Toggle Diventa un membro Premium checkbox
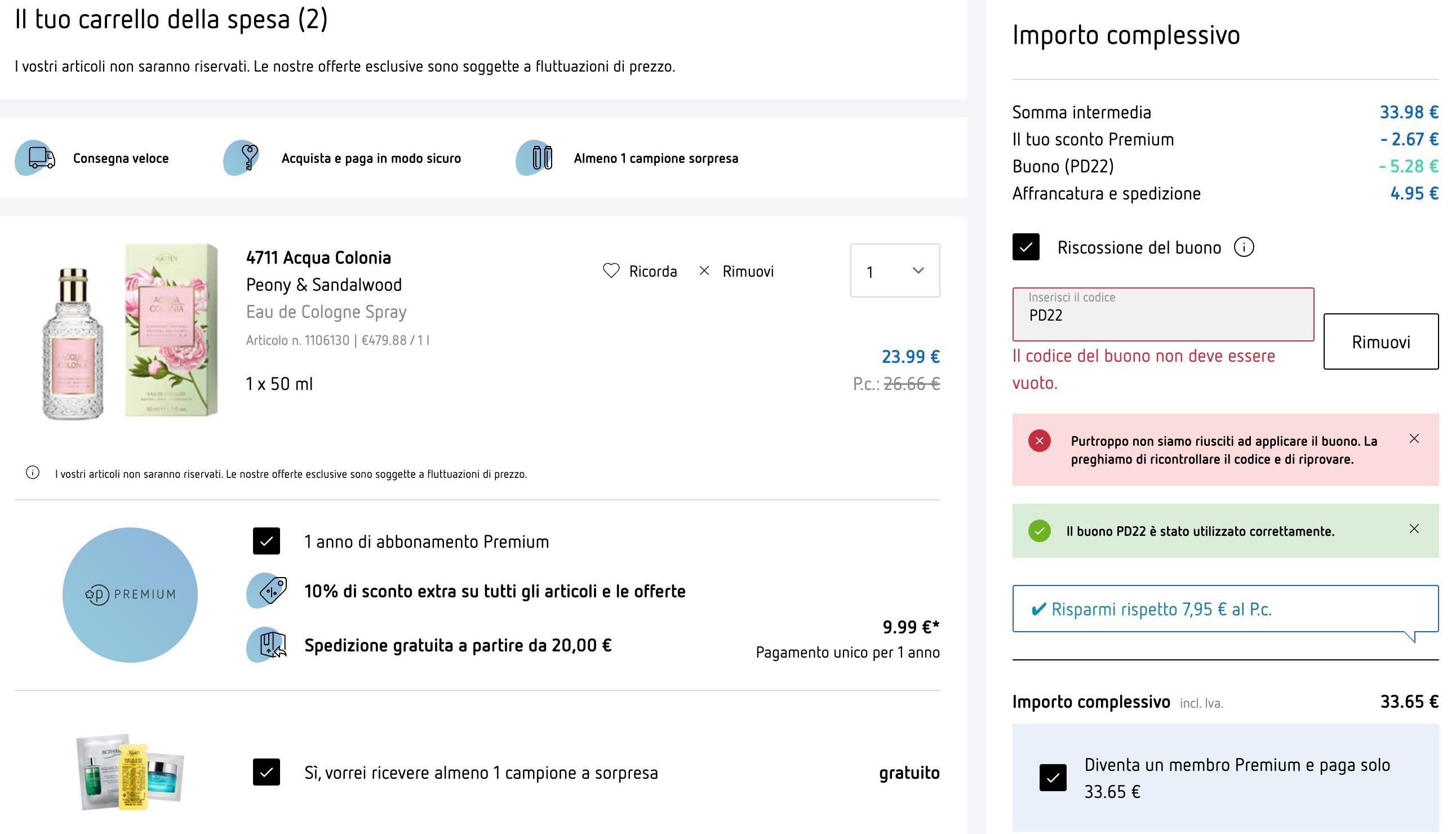1456x834 pixels. coord(1053,778)
